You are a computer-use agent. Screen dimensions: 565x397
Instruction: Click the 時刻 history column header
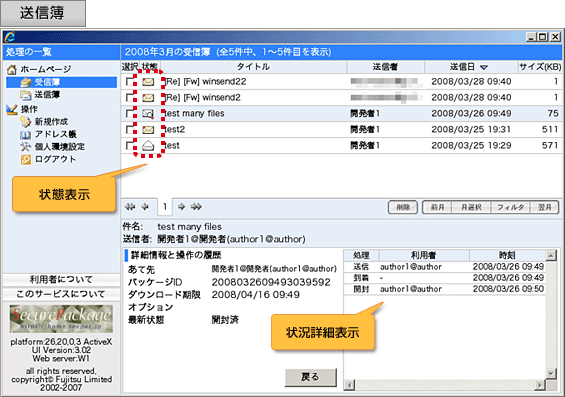click(x=507, y=255)
